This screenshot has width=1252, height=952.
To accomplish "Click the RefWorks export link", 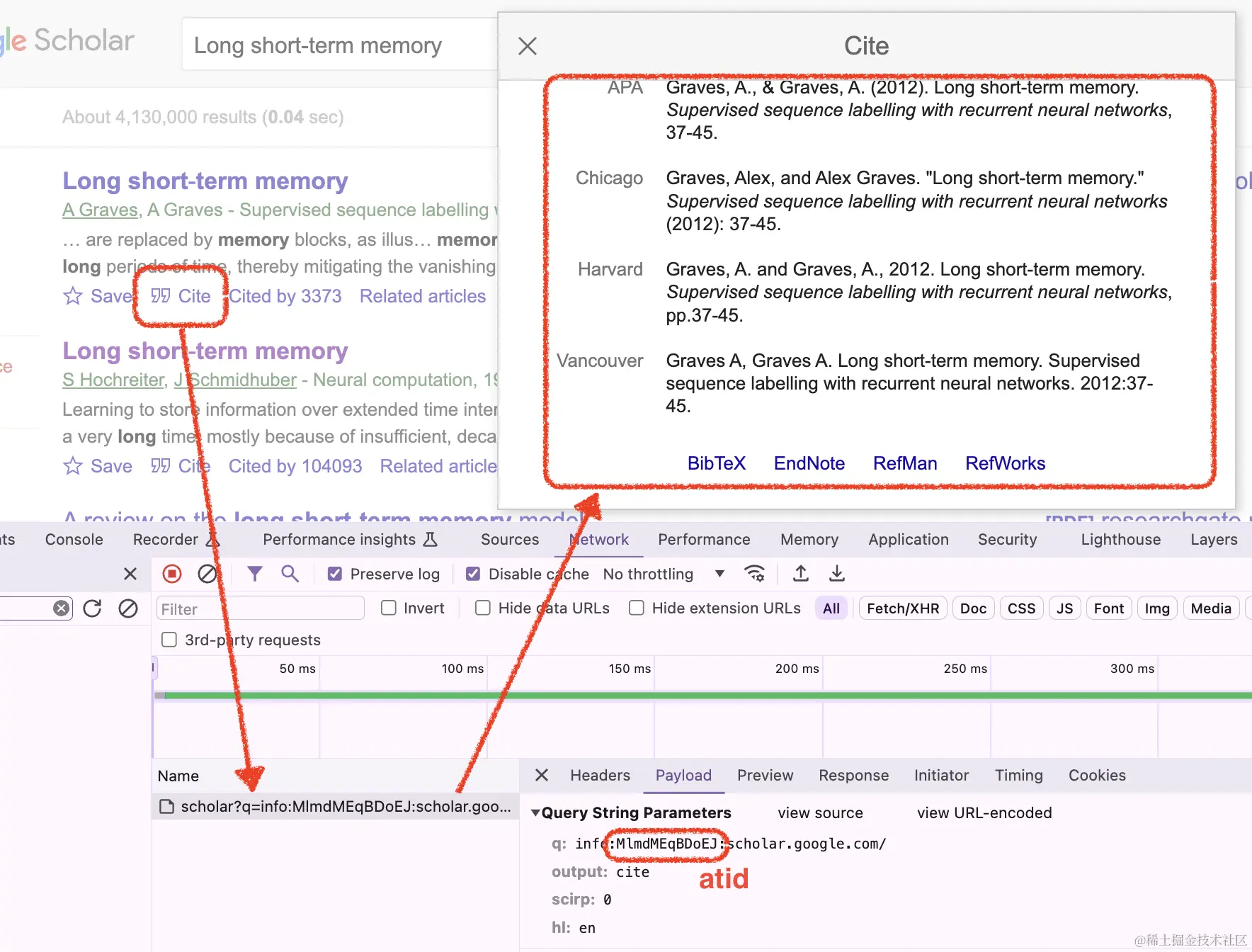I will (1006, 463).
